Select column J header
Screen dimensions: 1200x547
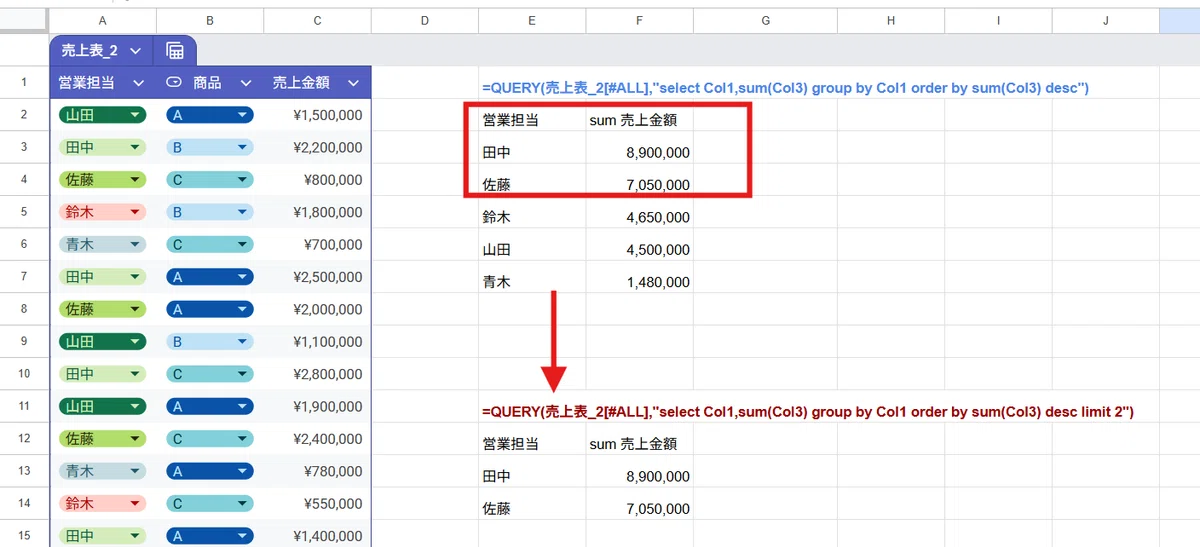tap(1105, 21)
